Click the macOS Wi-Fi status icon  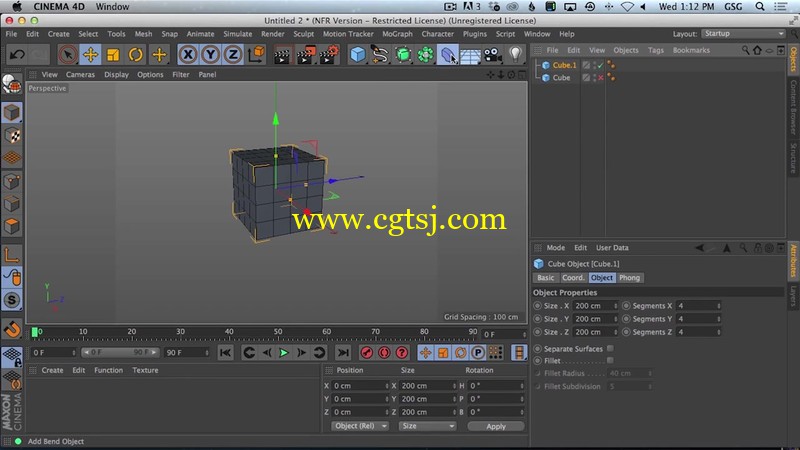coord(627,7)
